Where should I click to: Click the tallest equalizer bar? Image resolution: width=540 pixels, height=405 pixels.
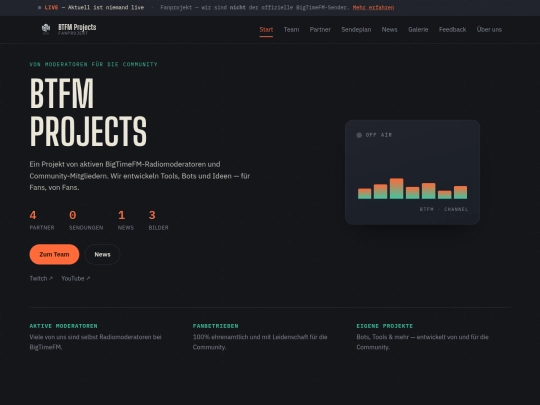click(x=396, y=188)
